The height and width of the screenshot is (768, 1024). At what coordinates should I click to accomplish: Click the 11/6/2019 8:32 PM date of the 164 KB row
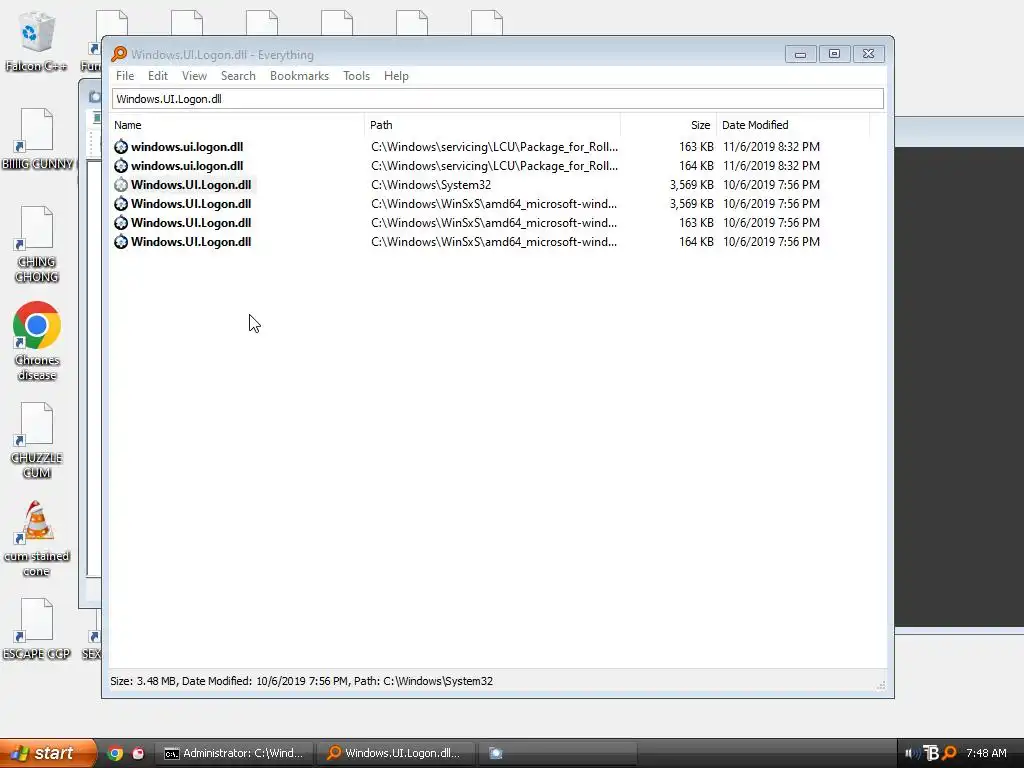coord(771,166)
